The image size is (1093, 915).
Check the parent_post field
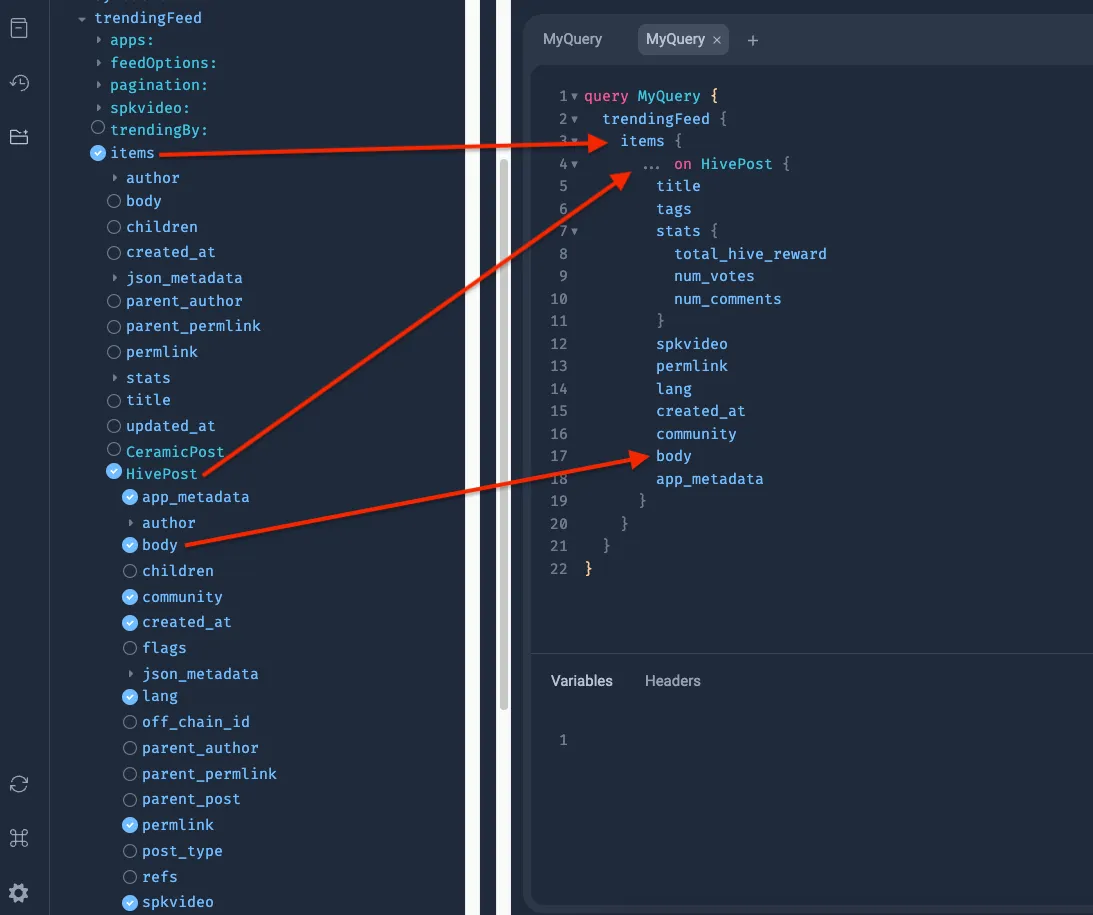click(x=130, y=799)
